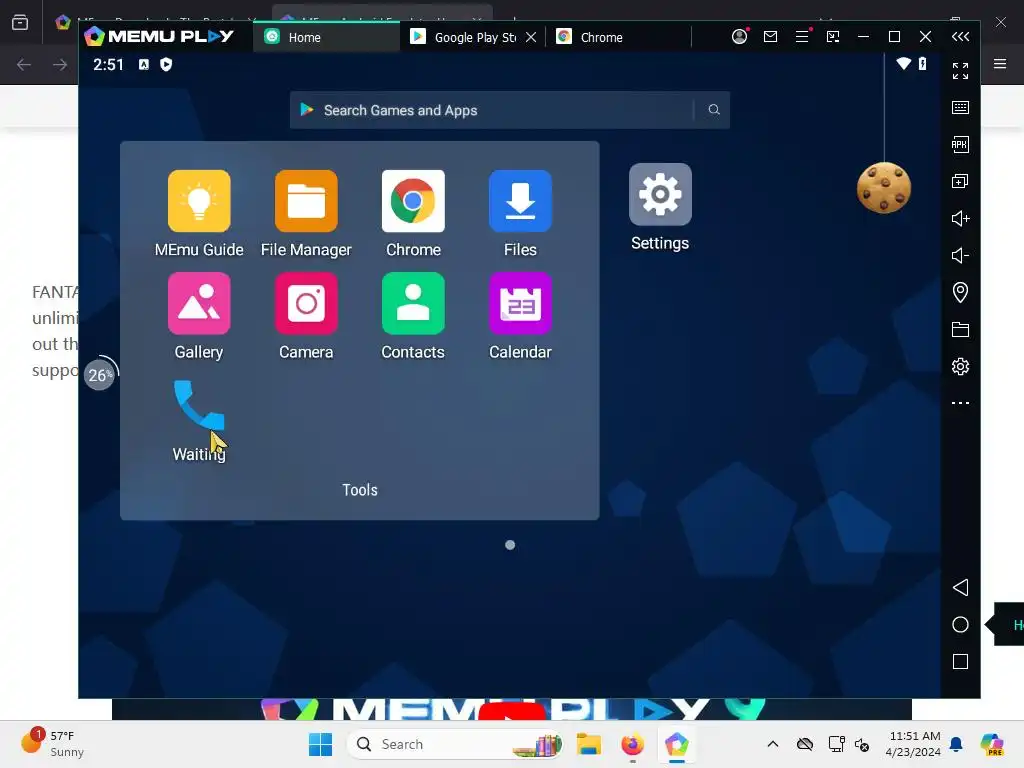Tap Android back triangle button
This screenshot has width=1024, height=768.
pyautogui.click(x=960, y=587)
